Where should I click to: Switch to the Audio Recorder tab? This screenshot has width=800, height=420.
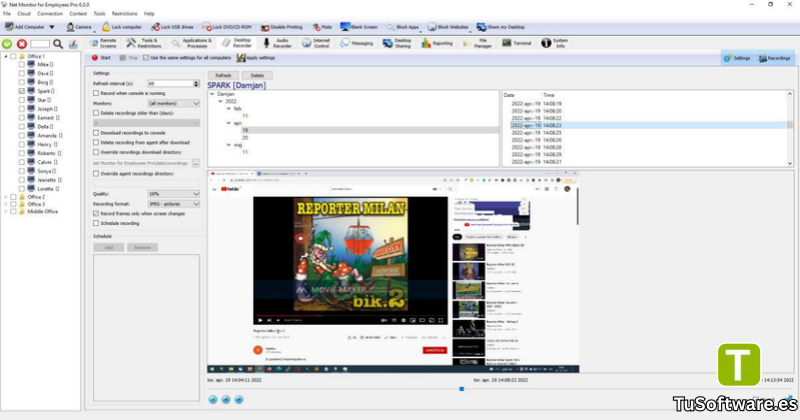pos(277,43)
